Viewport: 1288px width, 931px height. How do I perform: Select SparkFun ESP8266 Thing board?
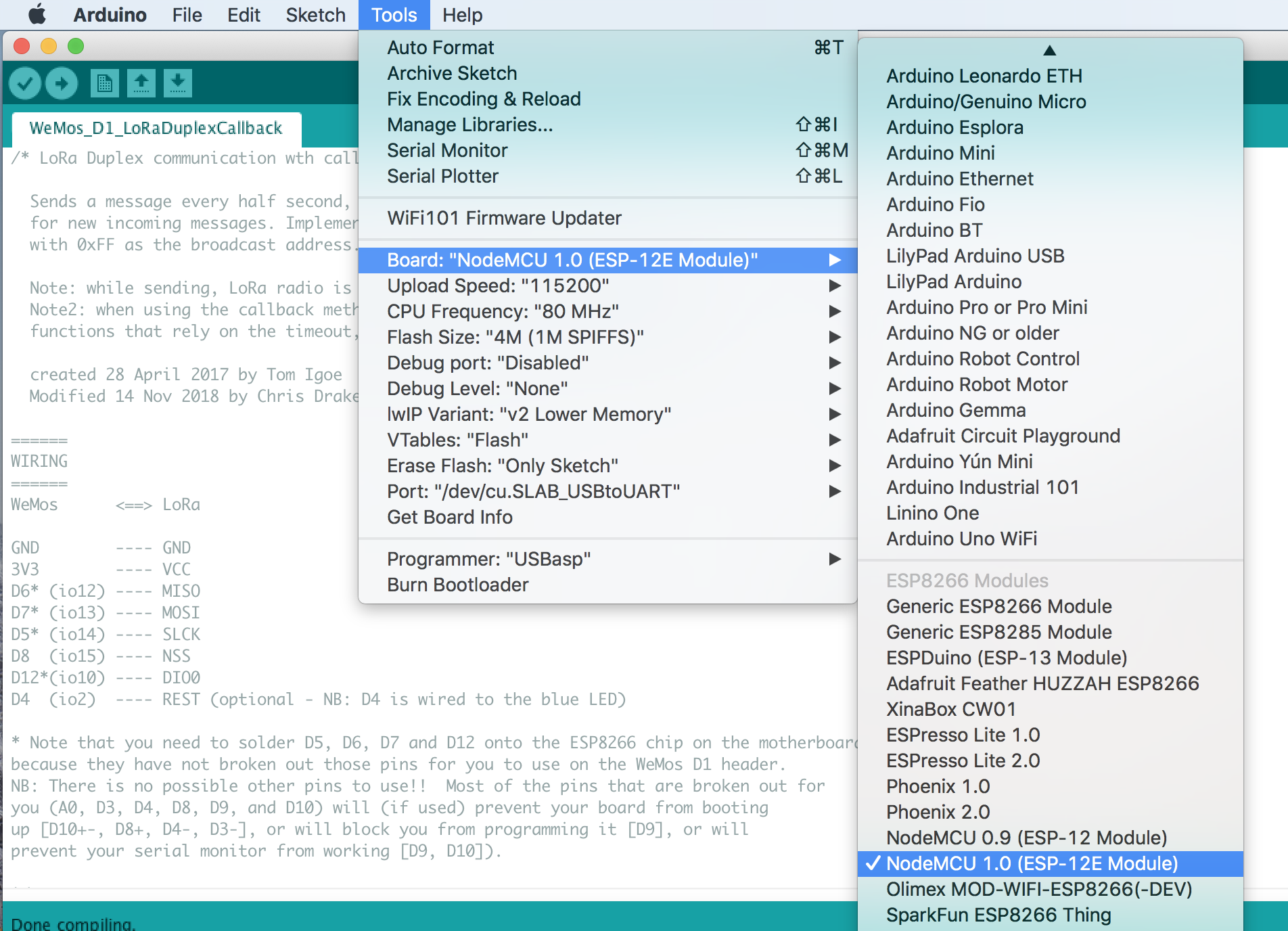tap(1051, 915)
